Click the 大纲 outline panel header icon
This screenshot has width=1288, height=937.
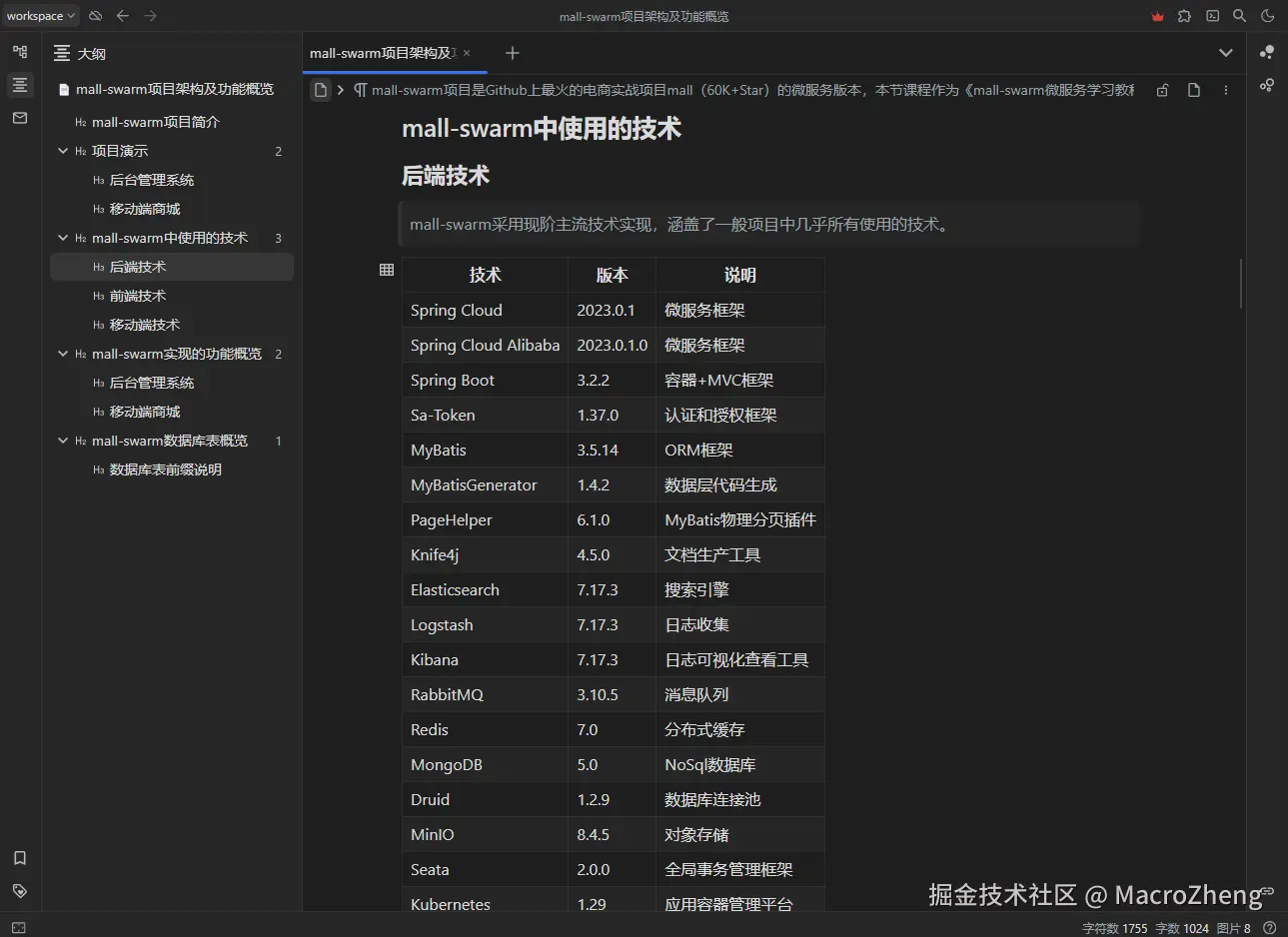pos(62,53)
